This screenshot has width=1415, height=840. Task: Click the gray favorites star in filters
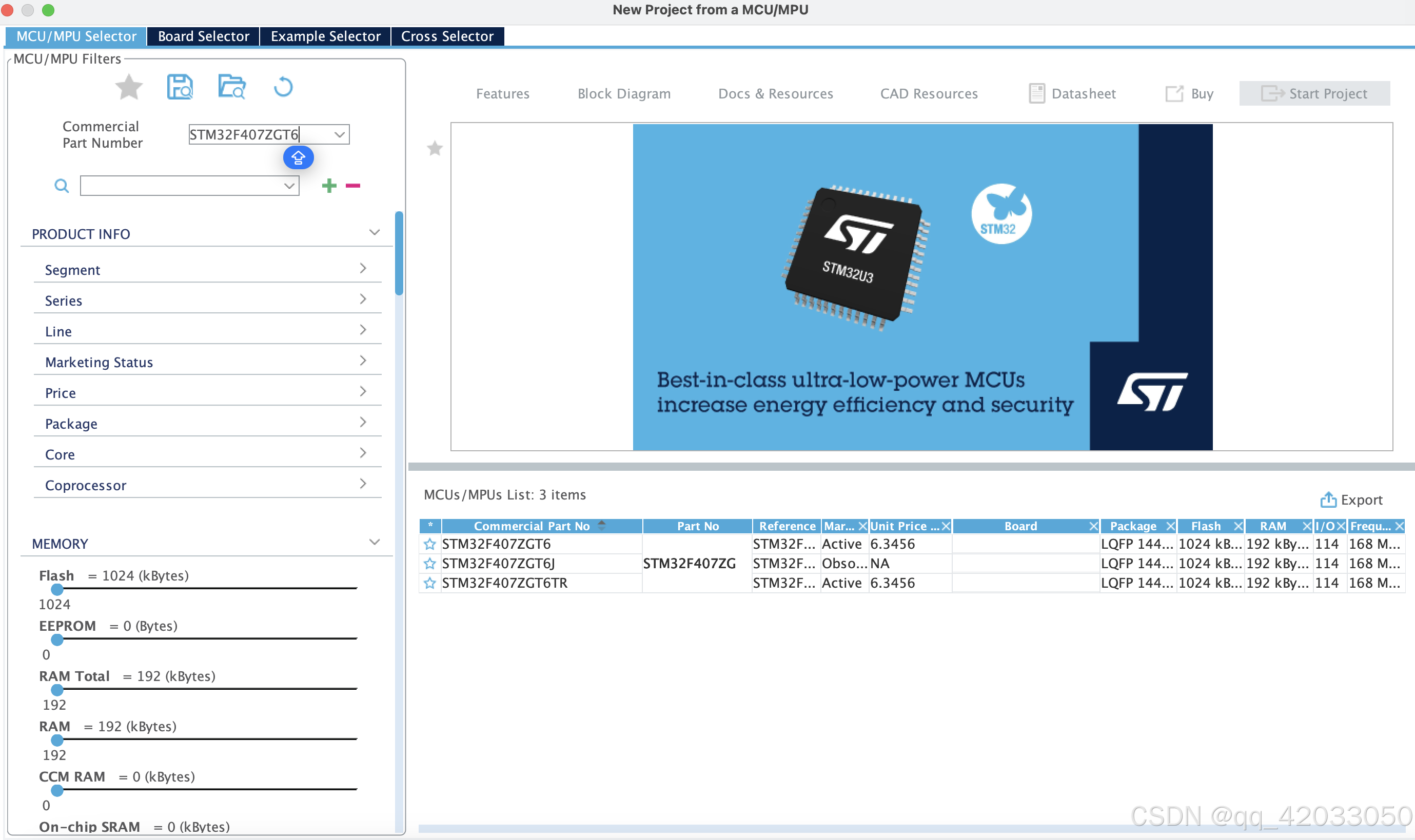(129, 88)
